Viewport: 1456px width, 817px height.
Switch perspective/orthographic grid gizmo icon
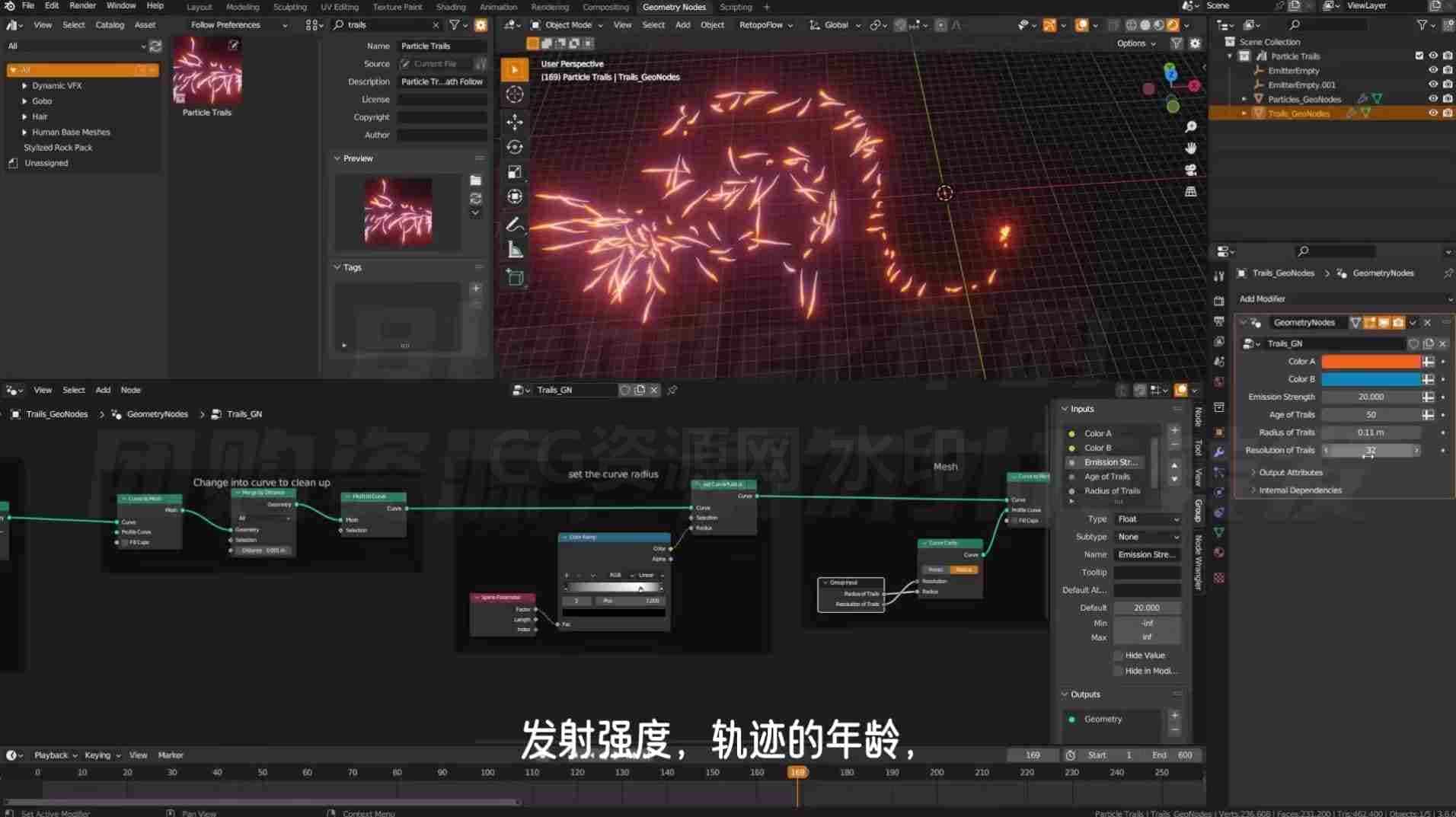1191,192
